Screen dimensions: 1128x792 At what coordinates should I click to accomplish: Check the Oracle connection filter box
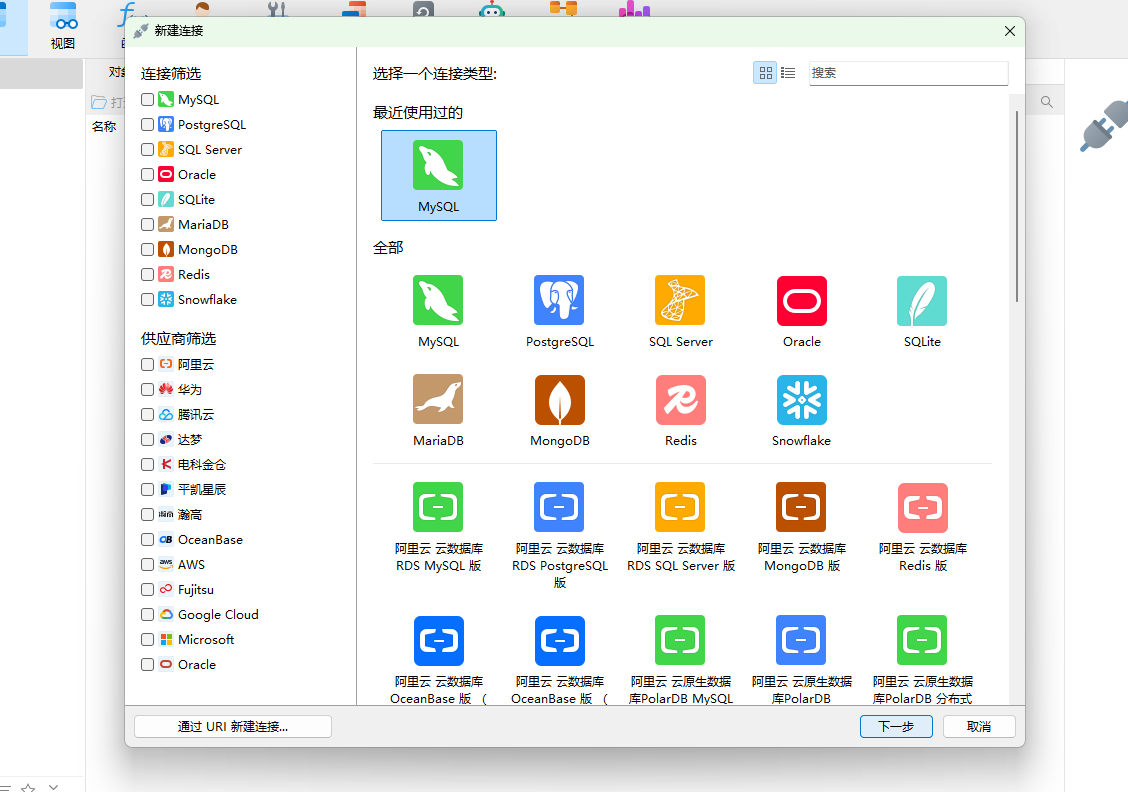pos(147,174)
